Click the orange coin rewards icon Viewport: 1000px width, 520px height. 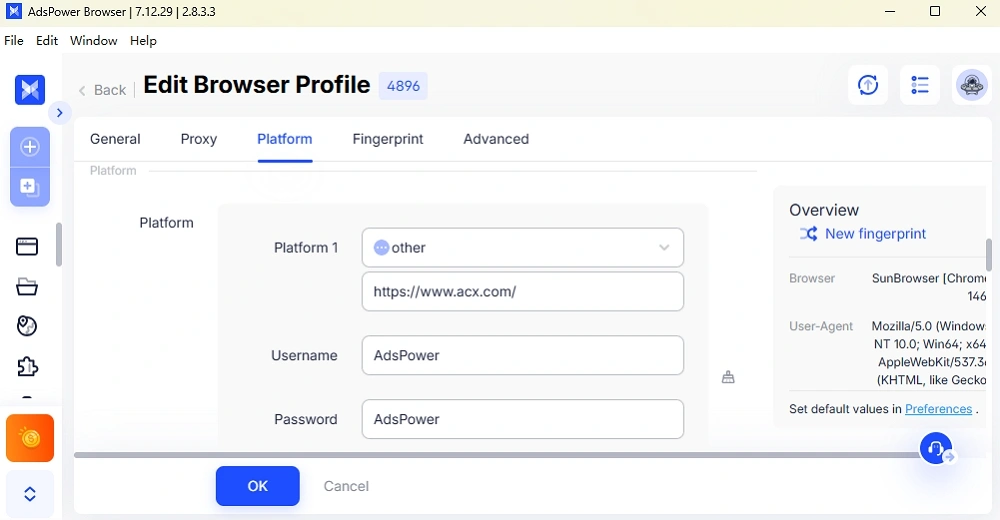click(x=30, y=438)
